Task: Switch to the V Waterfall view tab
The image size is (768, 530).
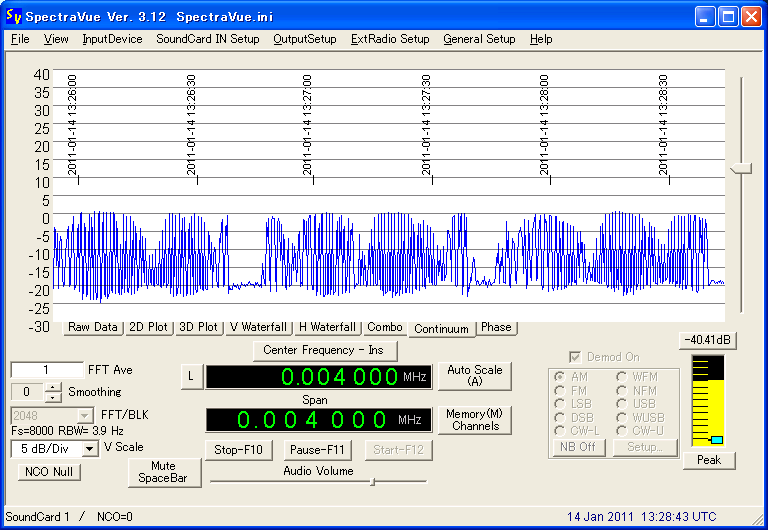Action: click(259, 327)
